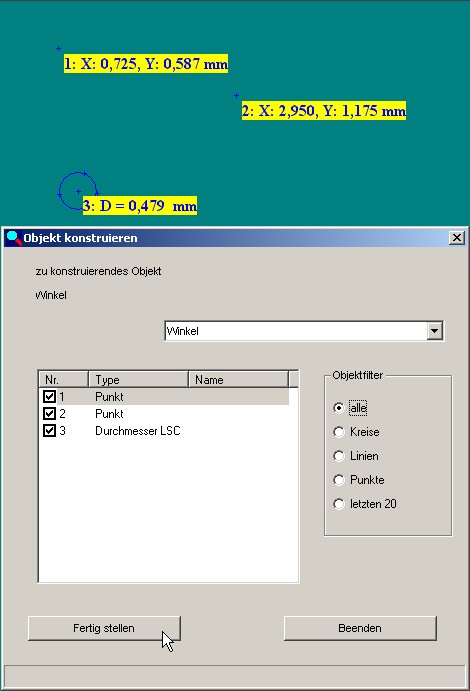Click the 'Fertig stellen' button
470x691 pixels.
[104, 628]
